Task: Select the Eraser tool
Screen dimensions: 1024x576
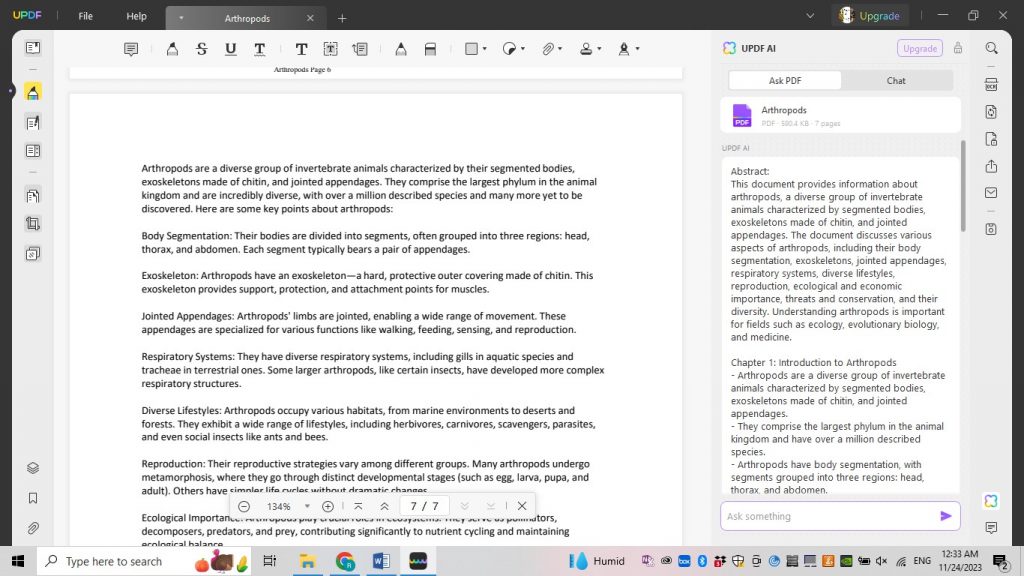Action: tap(428, 48)
